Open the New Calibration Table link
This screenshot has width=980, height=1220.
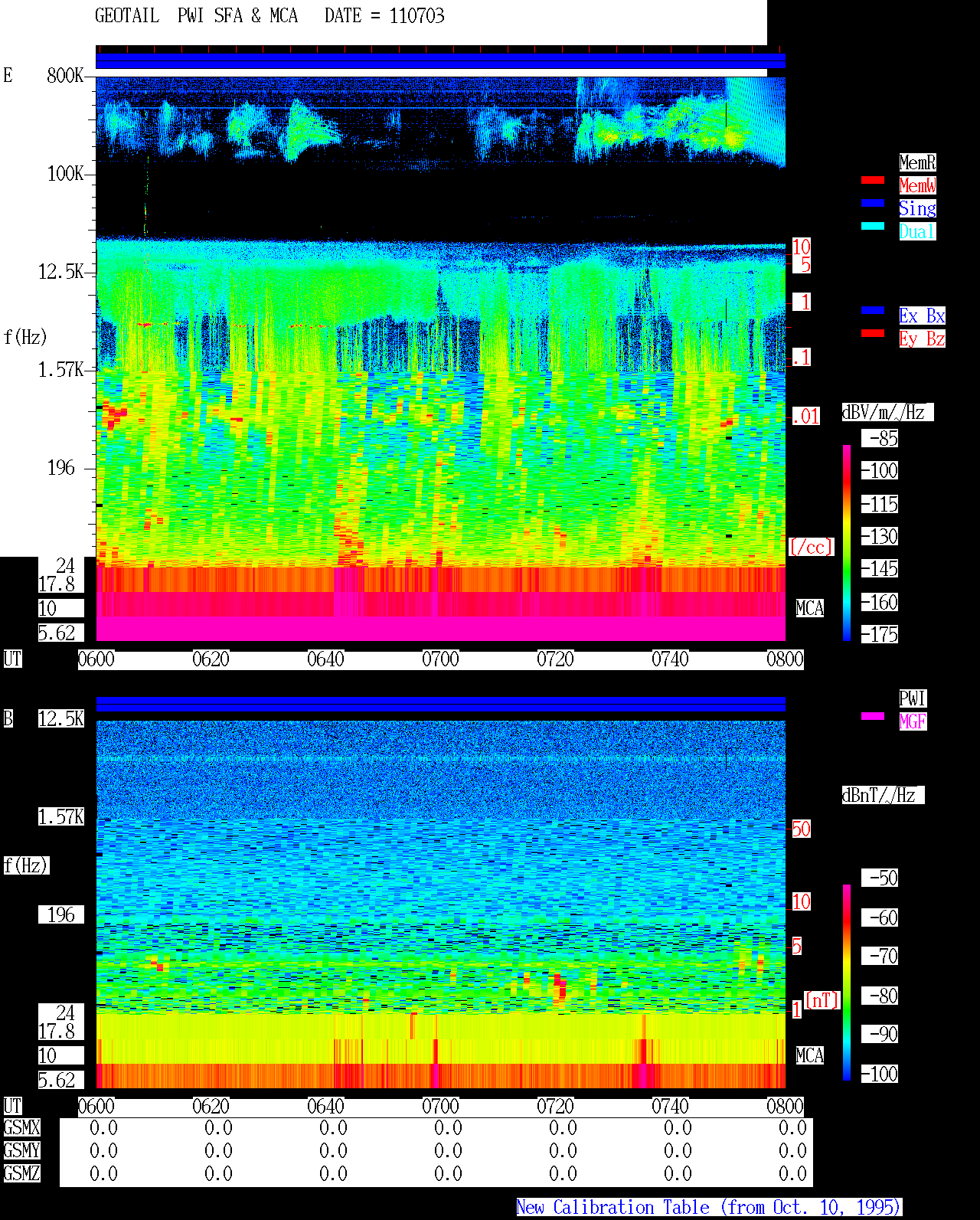[709, 1208]
